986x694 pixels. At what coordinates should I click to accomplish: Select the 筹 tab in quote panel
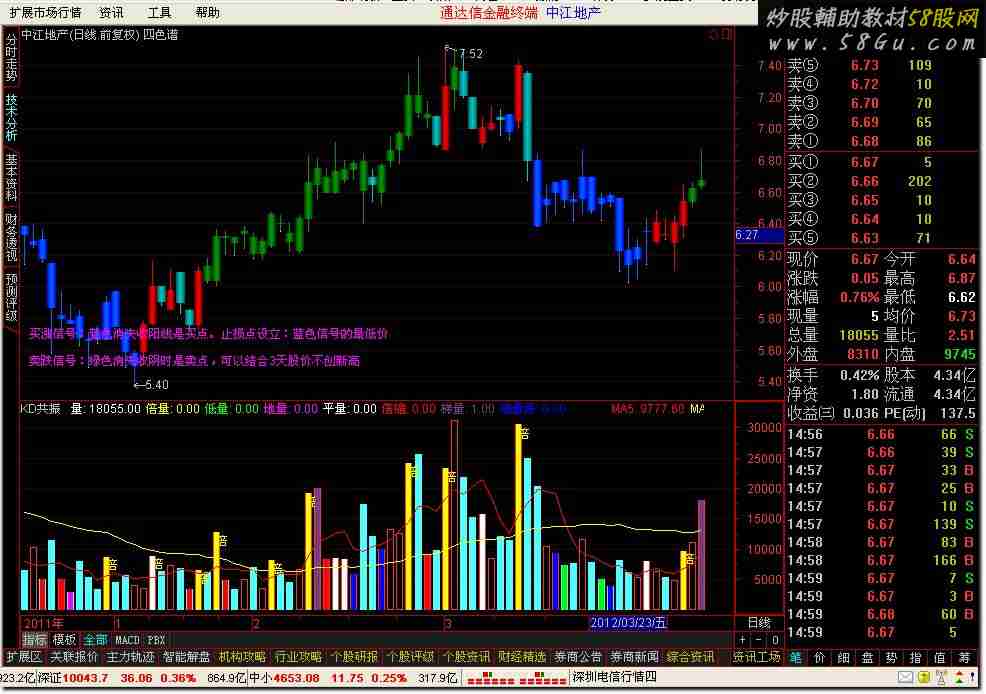pyautogui.click(x=965, y=658)
